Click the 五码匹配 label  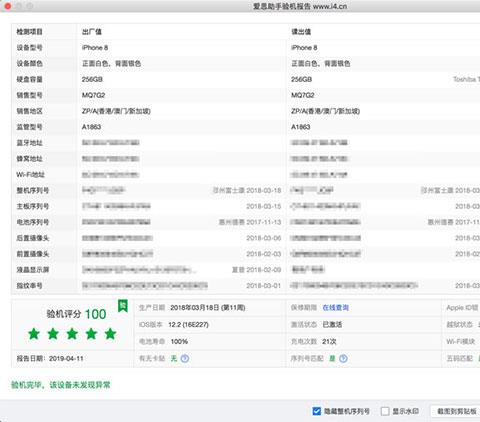460,358
